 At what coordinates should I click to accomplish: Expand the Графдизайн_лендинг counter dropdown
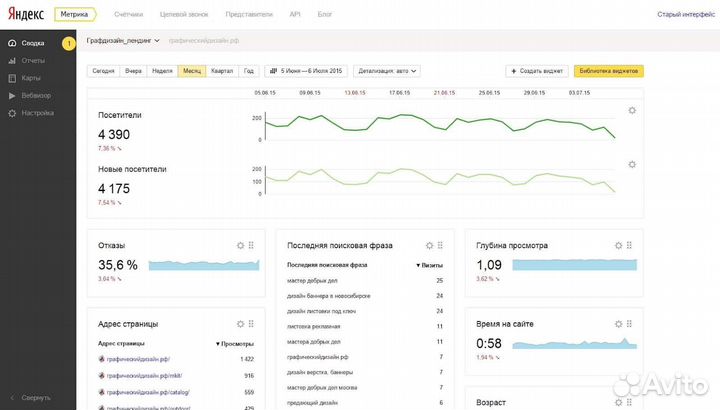pos(123,43)
